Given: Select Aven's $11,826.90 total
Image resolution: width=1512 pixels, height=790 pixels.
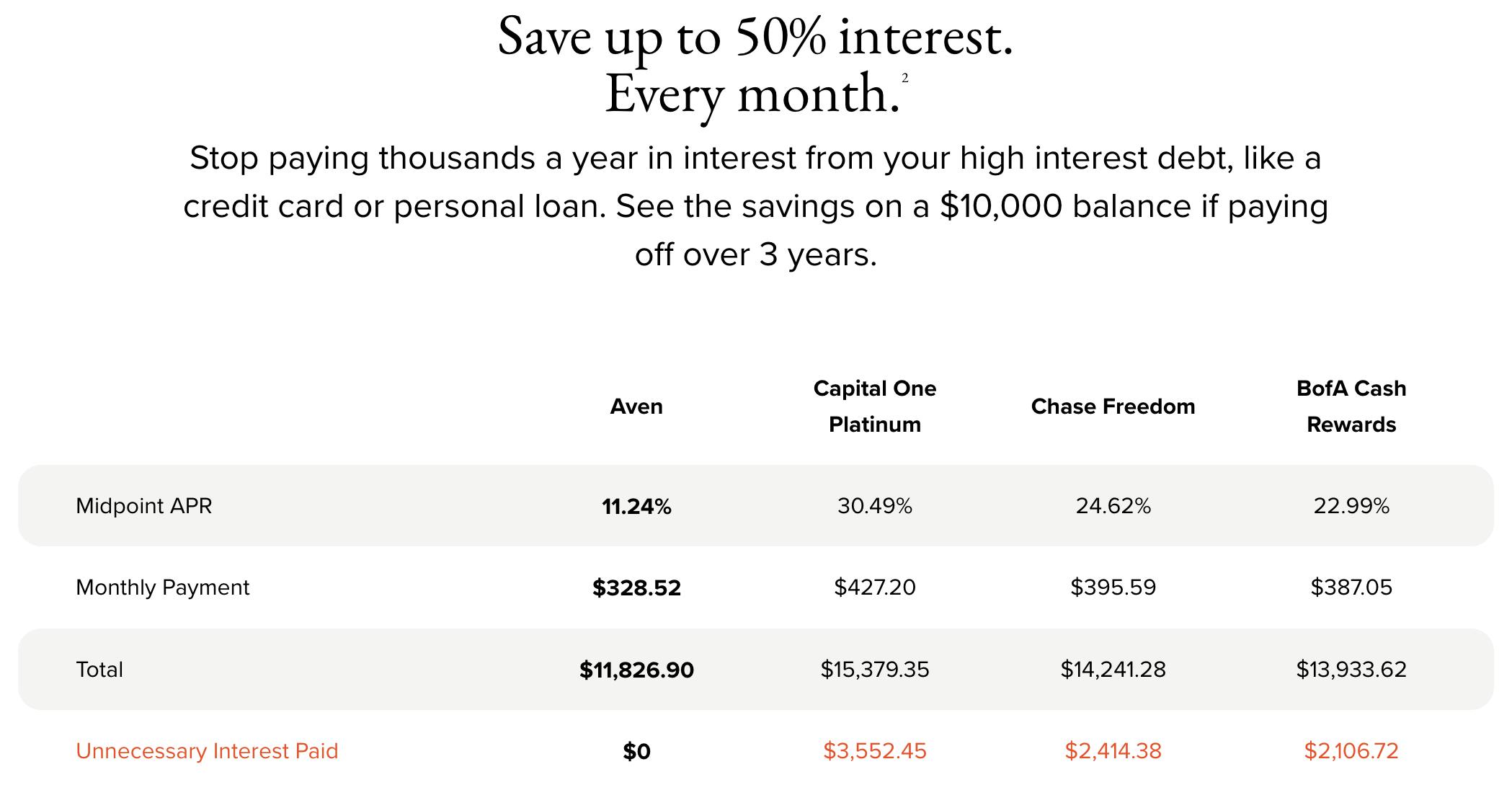Looking at the screenshot, I should [x=636, y=670].
